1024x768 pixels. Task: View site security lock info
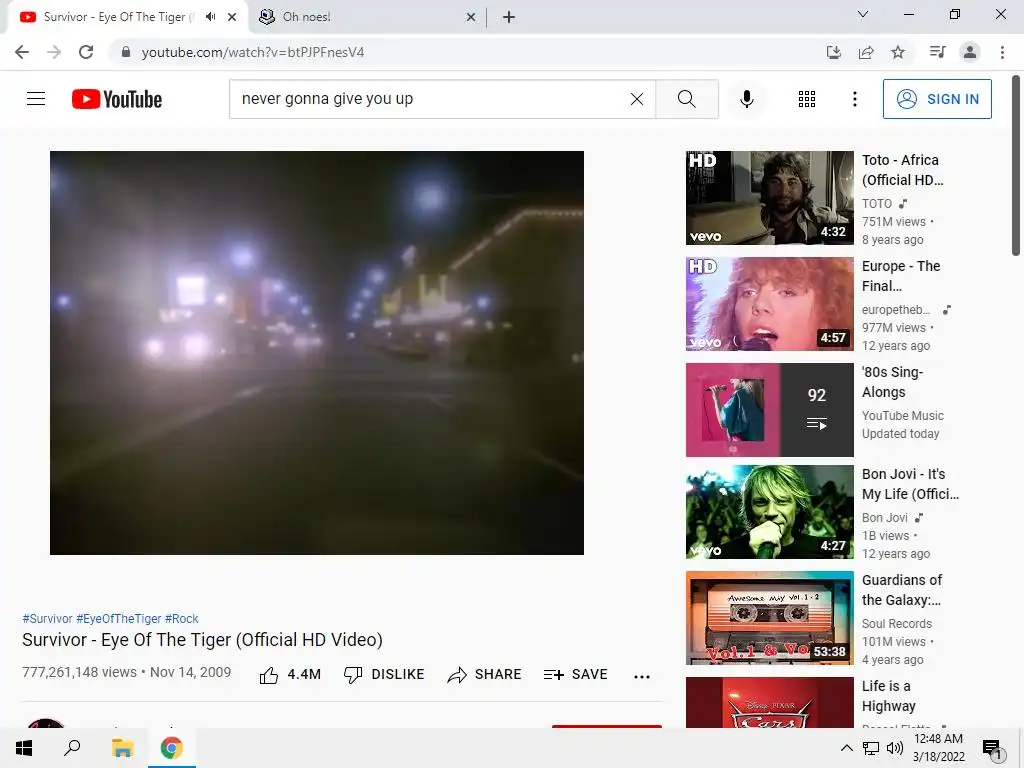pyautogui.click(x=125, y=52)
